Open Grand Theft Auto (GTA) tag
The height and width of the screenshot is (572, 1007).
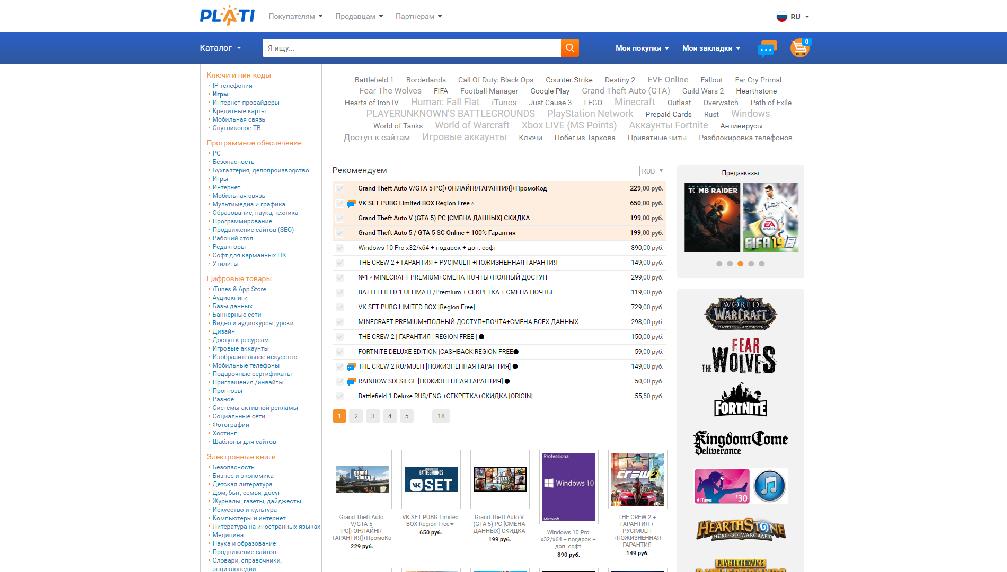[626, 91]
